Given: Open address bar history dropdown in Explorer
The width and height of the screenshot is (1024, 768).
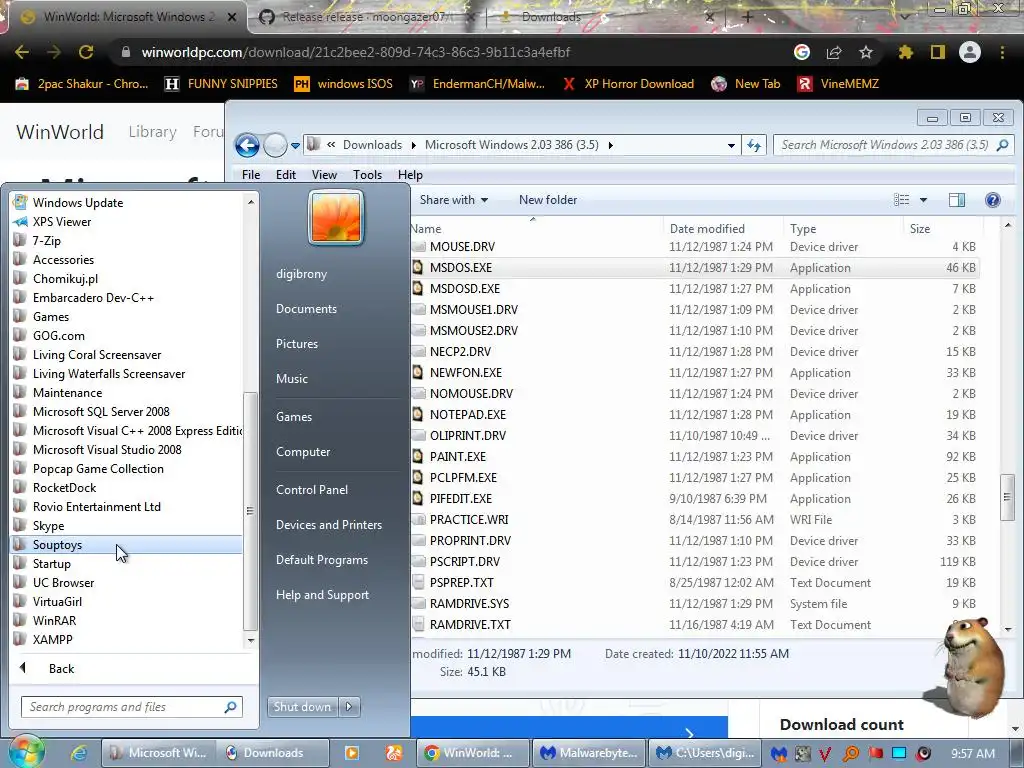Looking at the screenshot, I should [x=731, y=145].
